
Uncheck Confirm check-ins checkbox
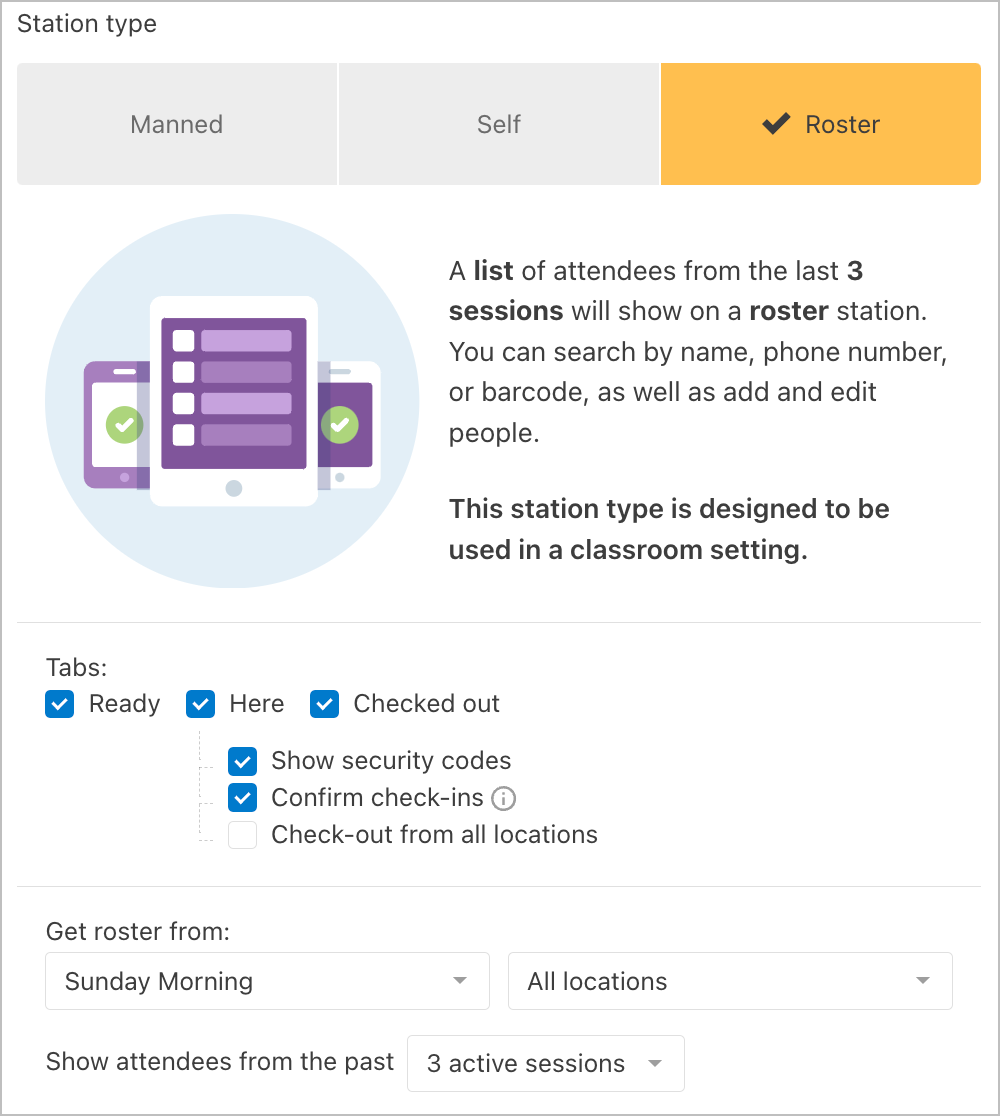click(x=243, y=798)
